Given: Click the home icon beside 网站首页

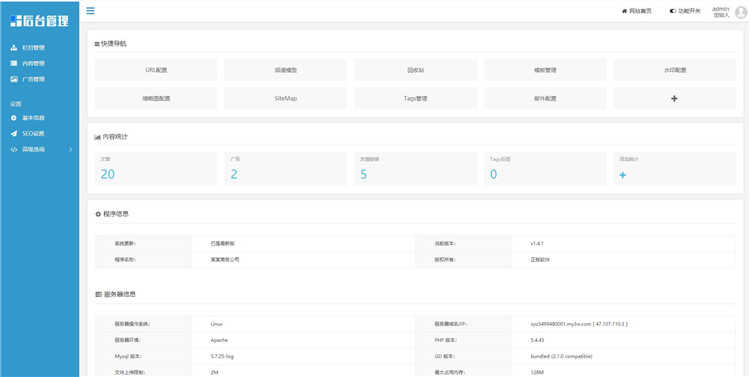Looking at the screenshot, I should coord(624,11).
